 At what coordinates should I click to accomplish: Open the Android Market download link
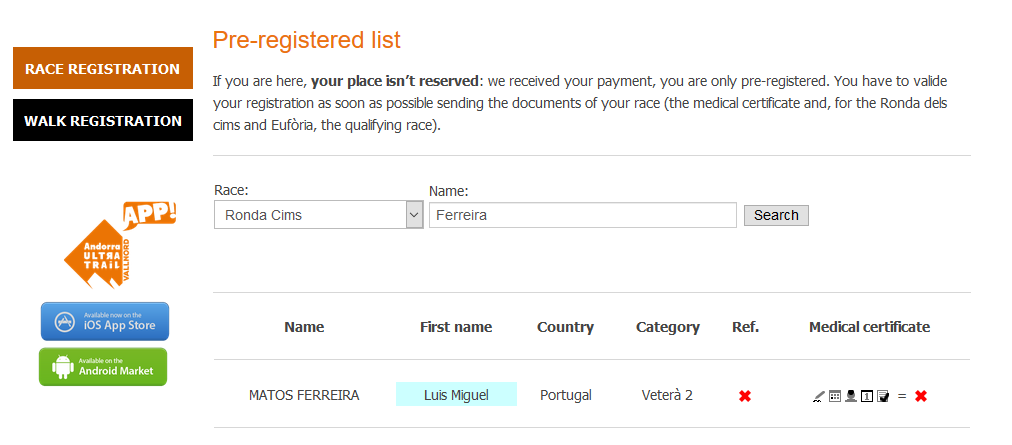click(104, 367)
